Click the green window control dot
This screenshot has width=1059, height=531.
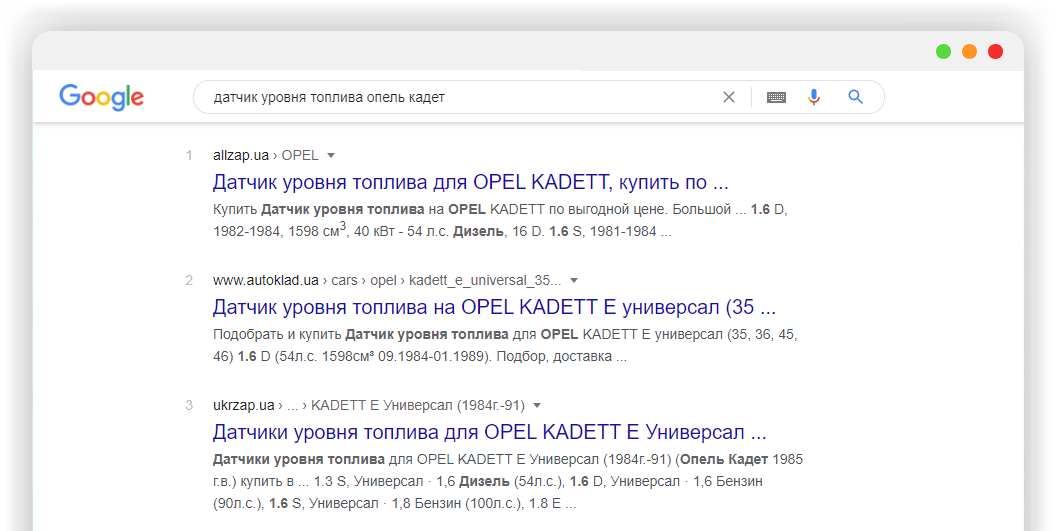[944, 51]
